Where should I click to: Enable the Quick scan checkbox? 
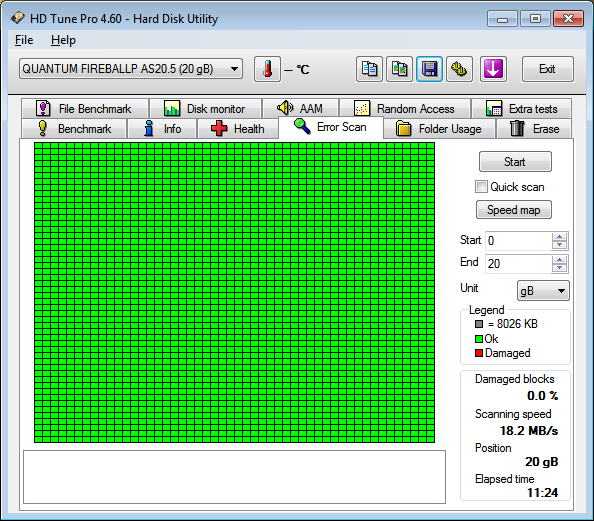481,187
